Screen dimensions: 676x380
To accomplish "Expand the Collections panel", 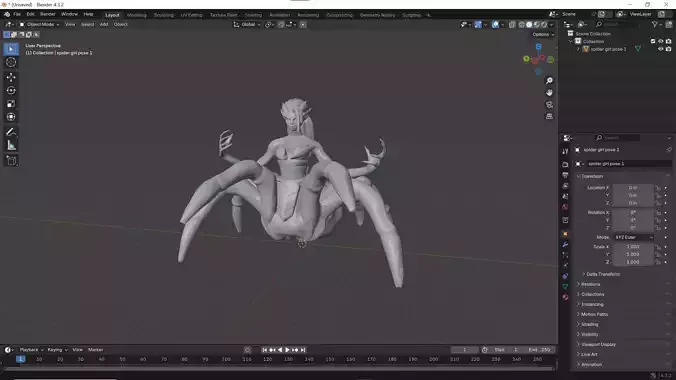I will coord(592,294).
